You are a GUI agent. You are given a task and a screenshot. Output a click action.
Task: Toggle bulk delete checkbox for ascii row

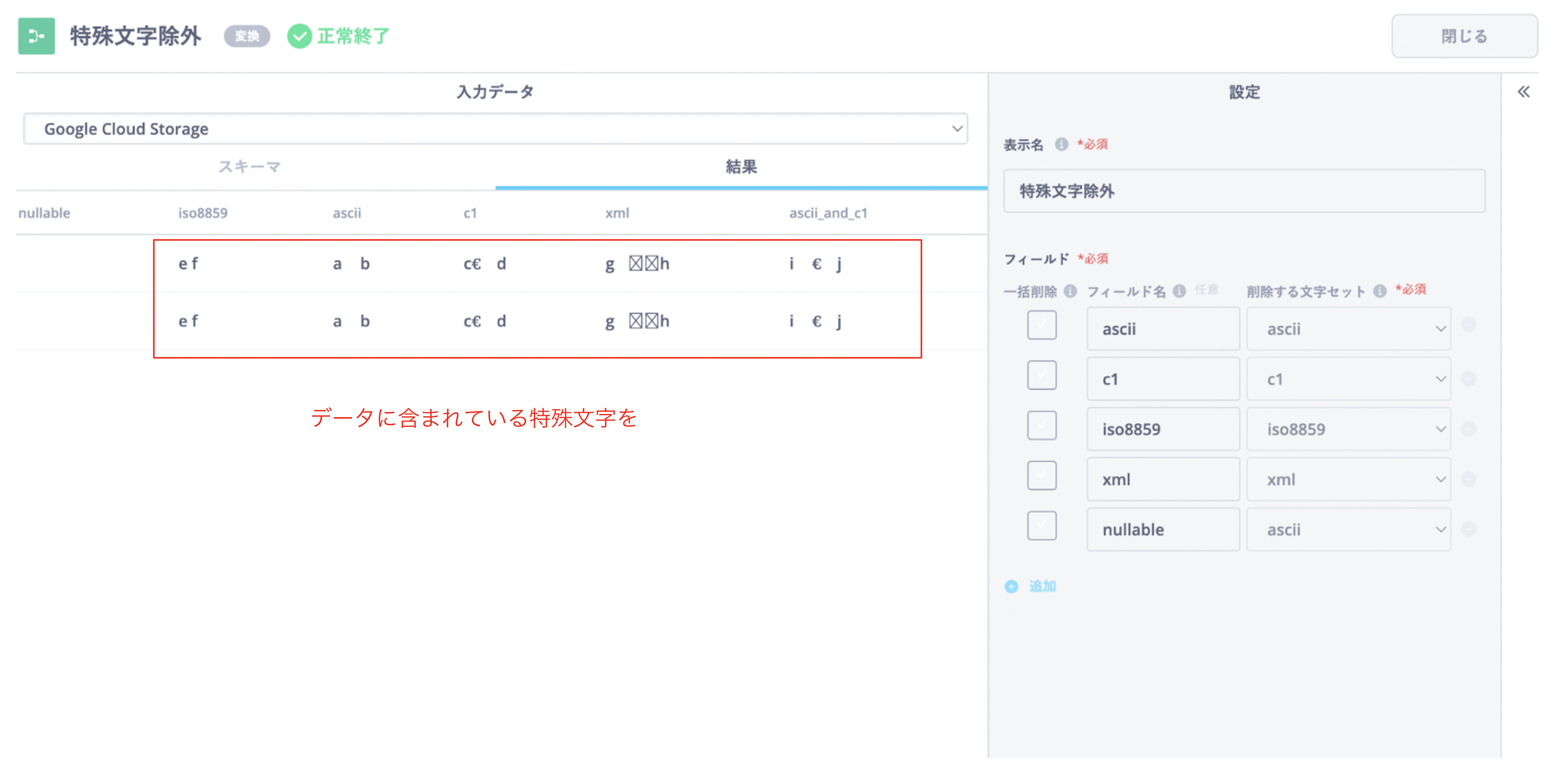click(x=1041, y=326)
